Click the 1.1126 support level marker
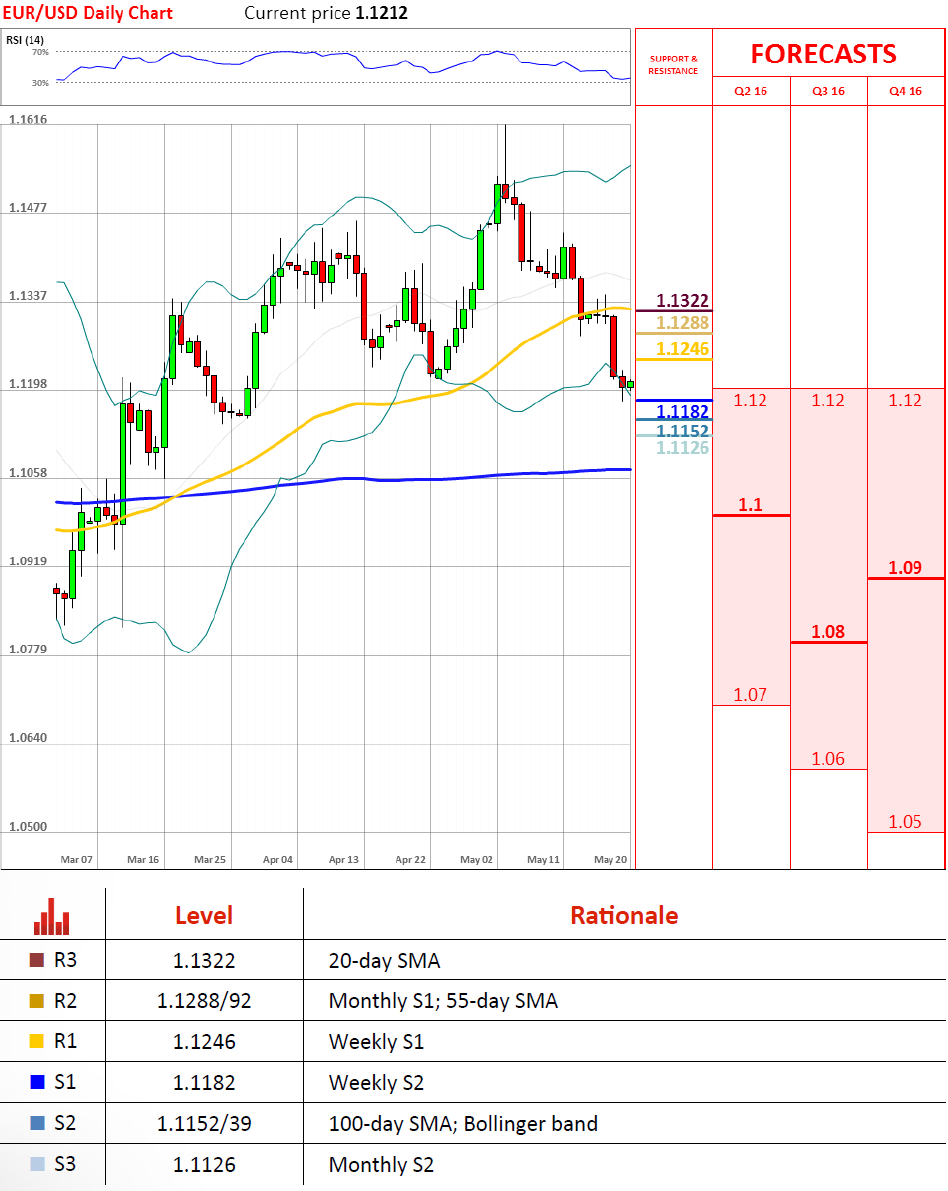Screen dimensions: 948x1191 pos(682,448)
